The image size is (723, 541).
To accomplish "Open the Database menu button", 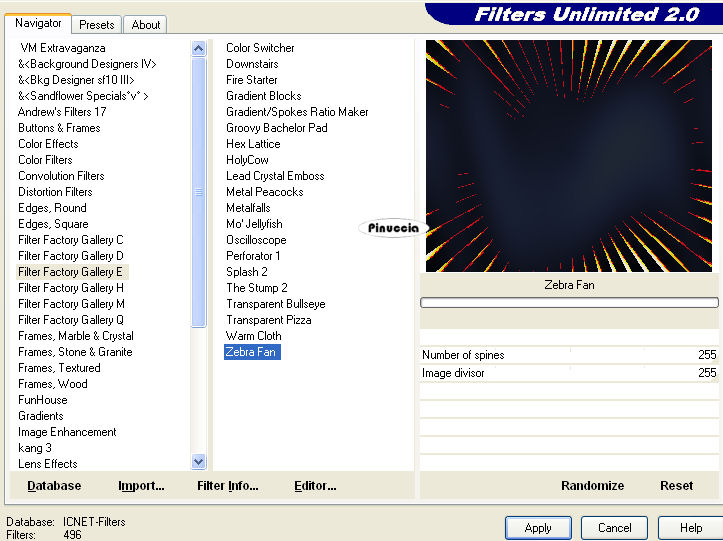I will pyautogui.click(x=54, y=486).
